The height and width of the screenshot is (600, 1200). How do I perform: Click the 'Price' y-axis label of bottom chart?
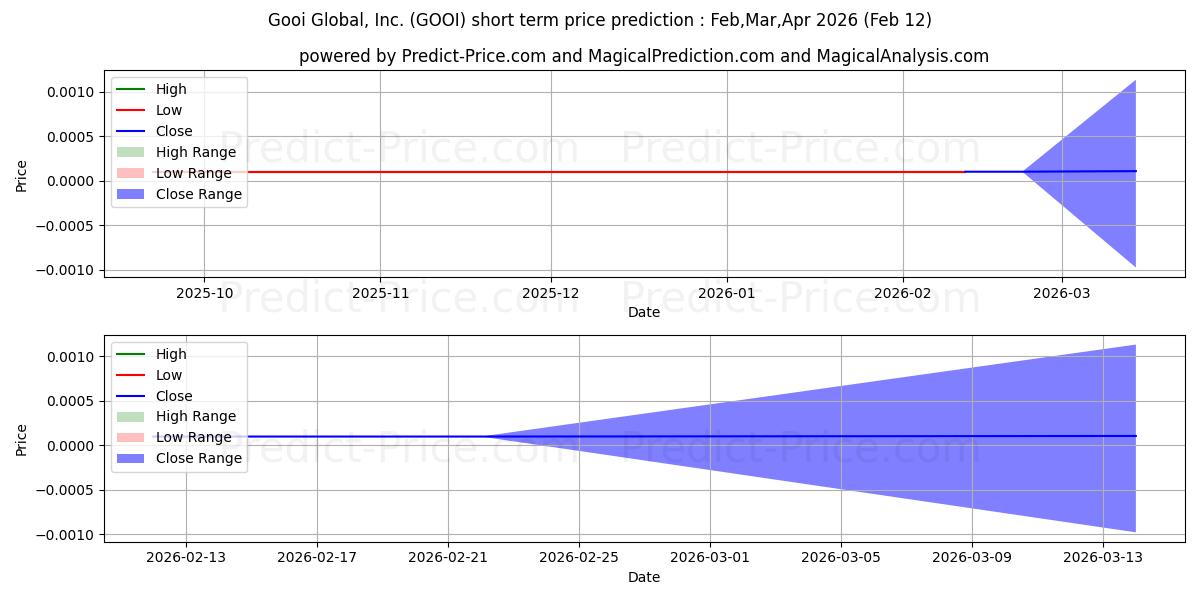[x=22, y=440]
